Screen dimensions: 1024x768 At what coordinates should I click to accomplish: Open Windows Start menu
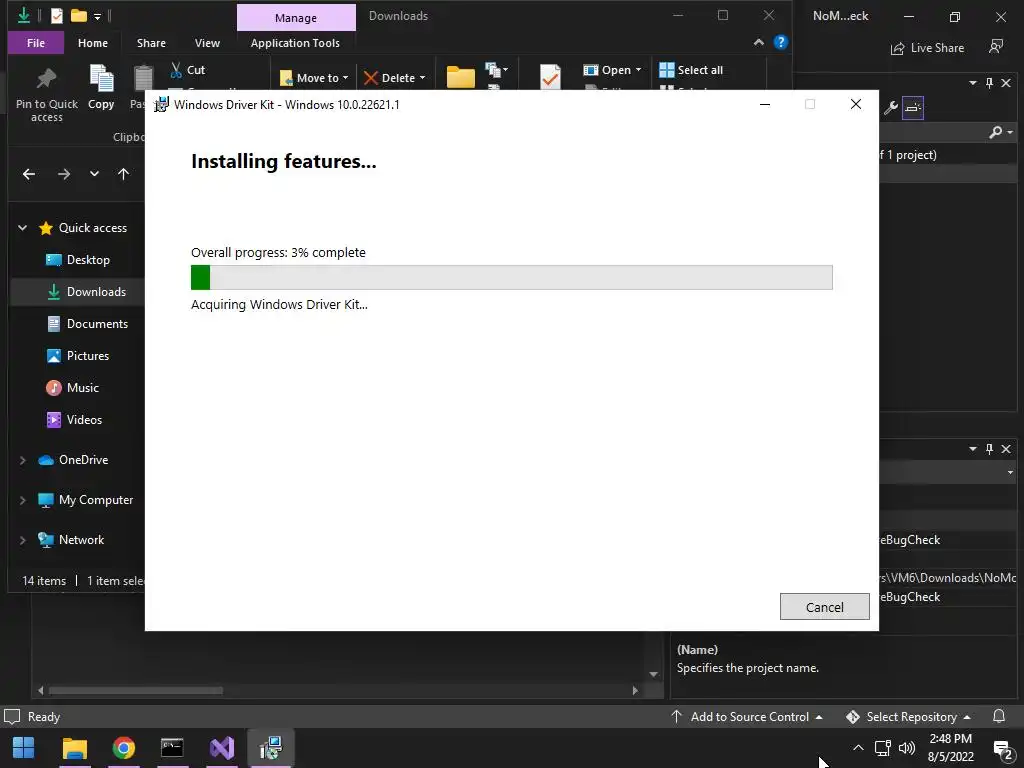click(x=24, y=748)
